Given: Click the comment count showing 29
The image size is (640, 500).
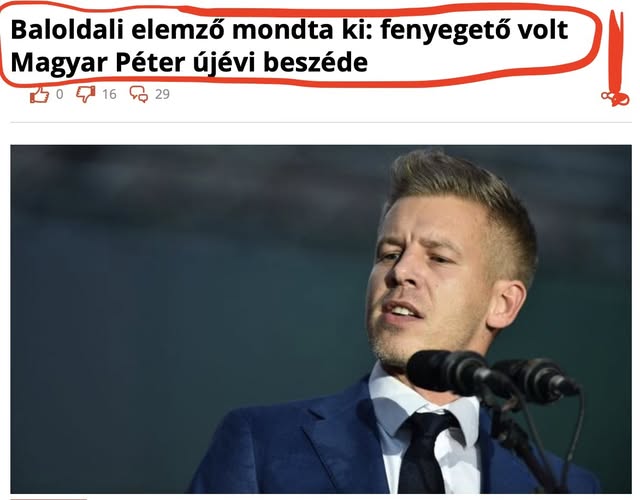Looking at the screenshot, I should click(x=162, y=94).
